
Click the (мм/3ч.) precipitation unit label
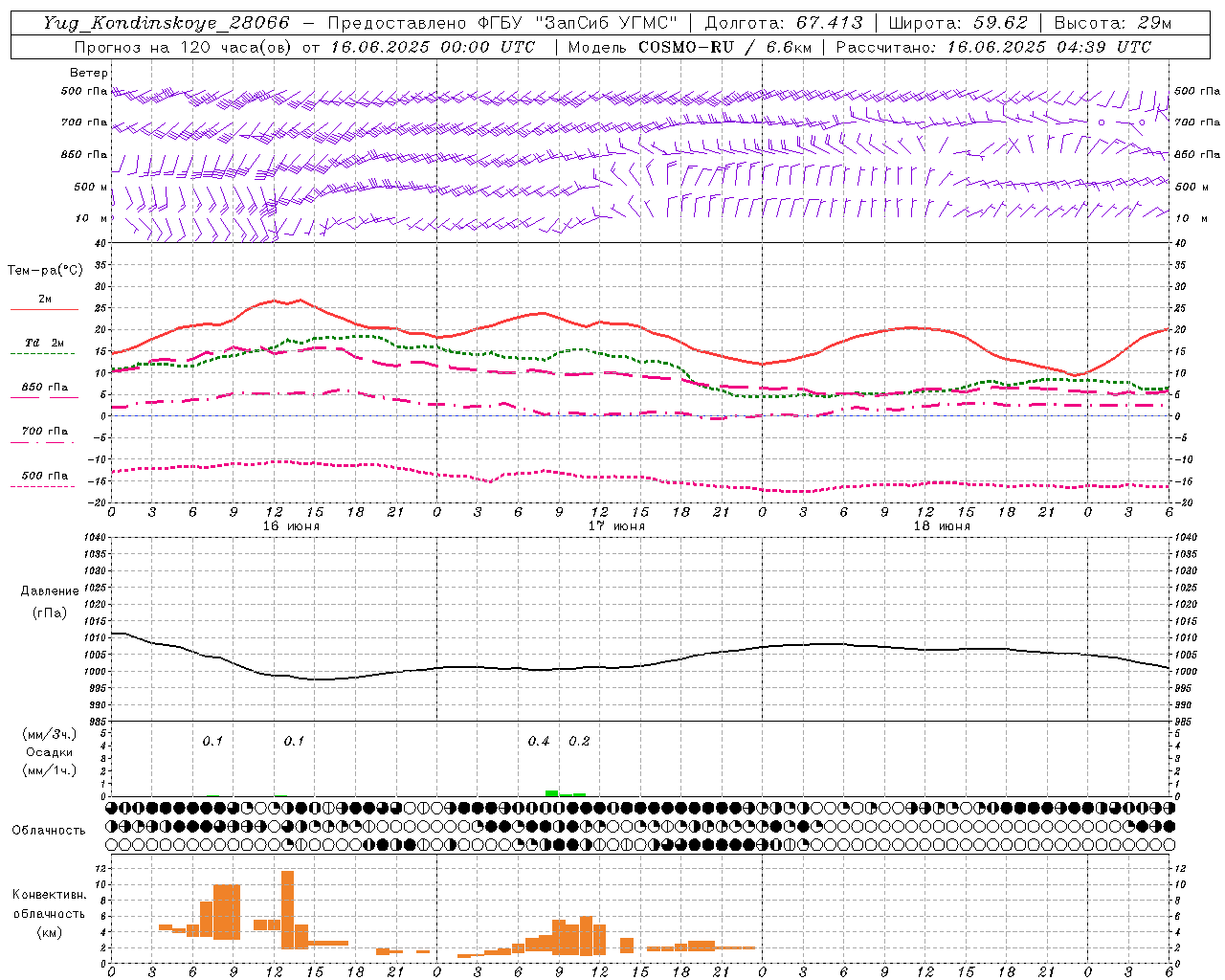coord(50,734)
